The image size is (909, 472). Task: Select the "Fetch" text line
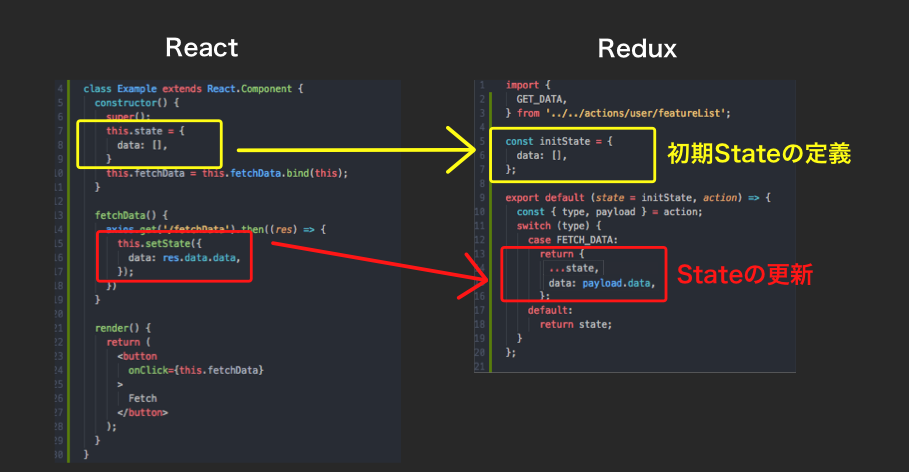tap(143, 398)
